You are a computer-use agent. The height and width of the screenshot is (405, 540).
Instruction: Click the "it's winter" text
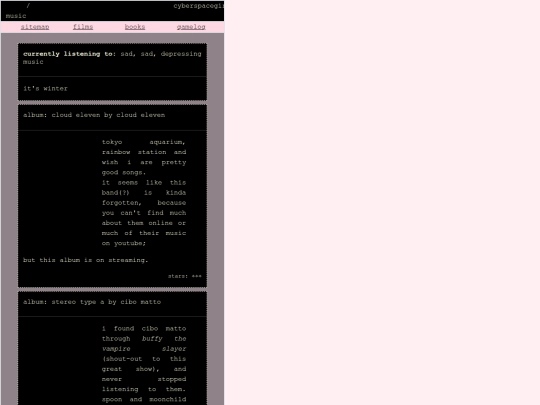coord(45,89)
